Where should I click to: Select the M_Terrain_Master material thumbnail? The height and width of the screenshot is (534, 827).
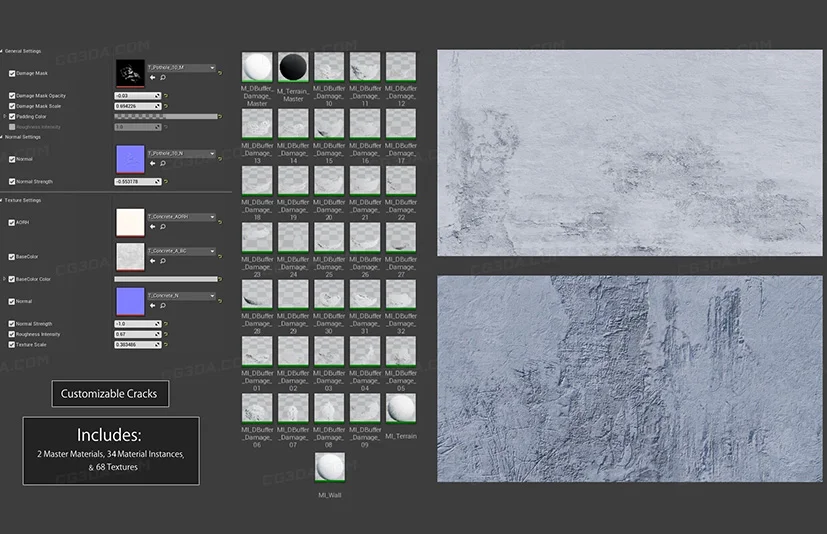(293, 67)
